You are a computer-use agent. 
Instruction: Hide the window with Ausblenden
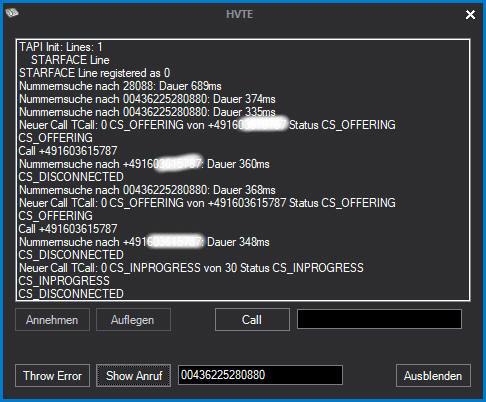click(x=433, y=376)
